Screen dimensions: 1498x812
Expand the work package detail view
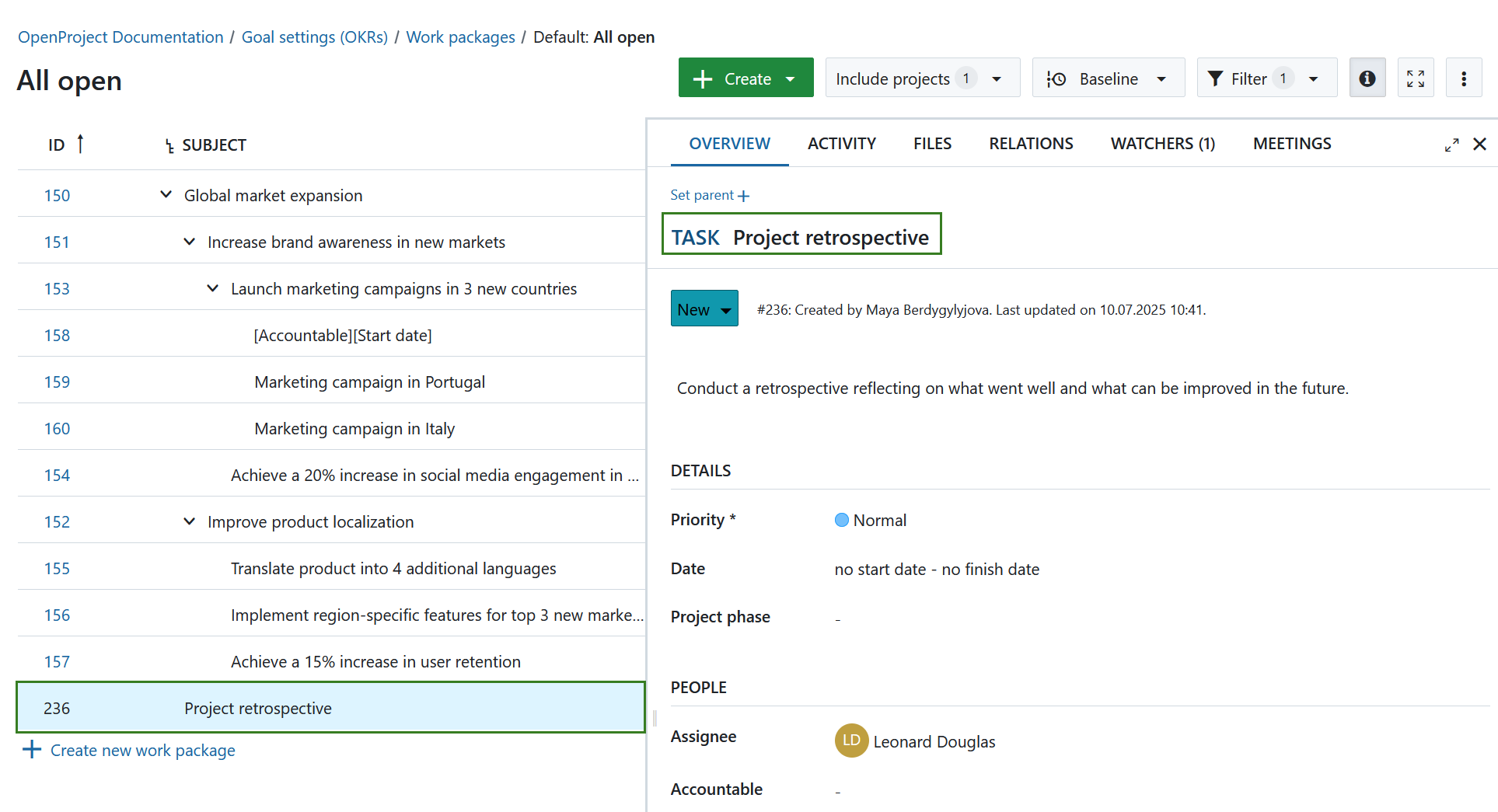(x=1451, y=145)
